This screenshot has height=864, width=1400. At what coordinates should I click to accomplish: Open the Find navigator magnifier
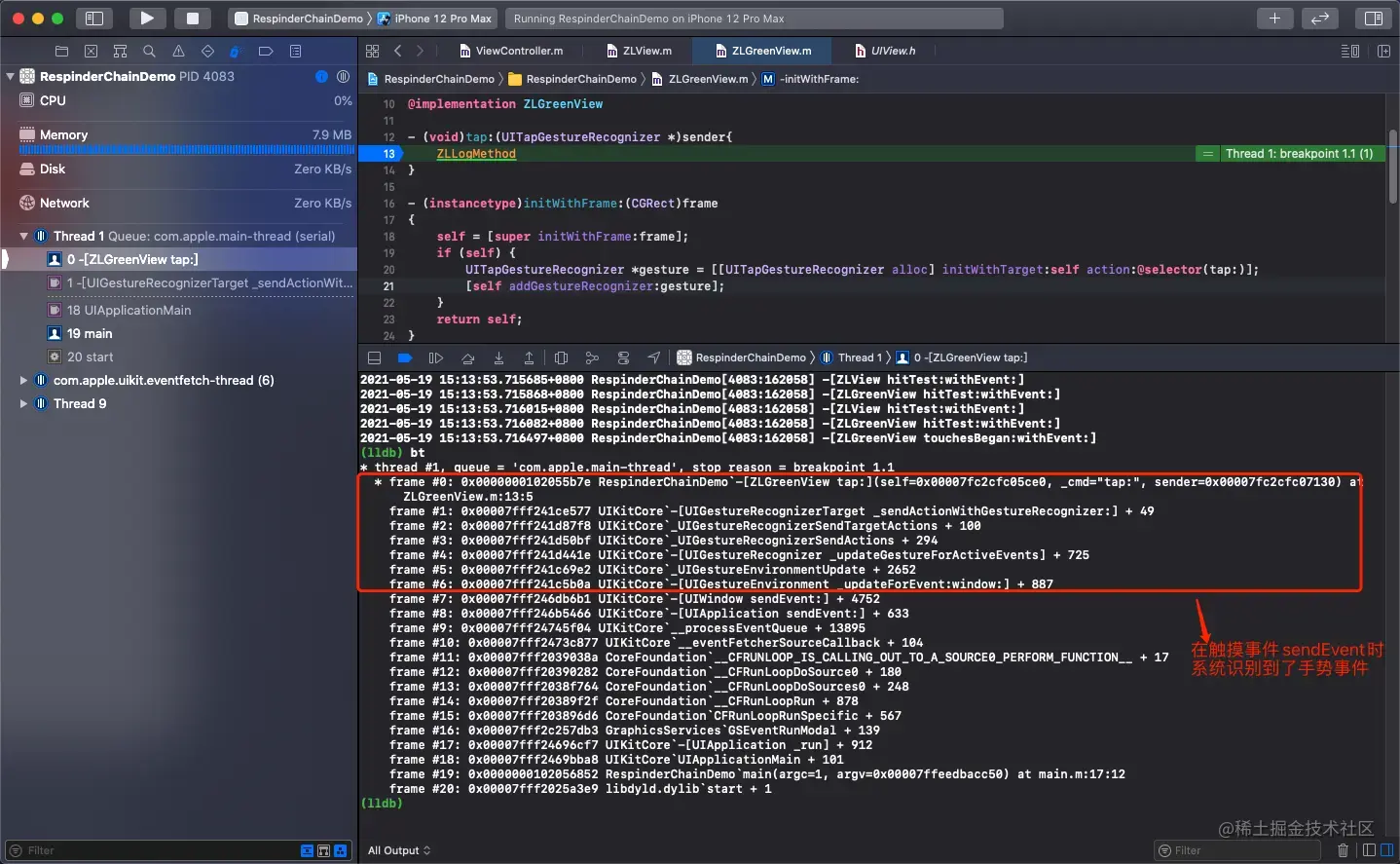pyautogui.click(x=149, y=51)
